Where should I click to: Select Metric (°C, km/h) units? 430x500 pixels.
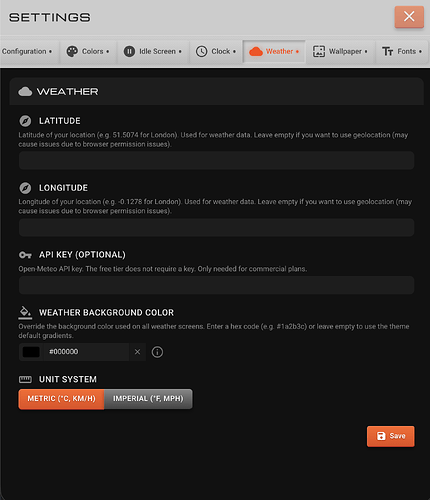click(x=61, y=399)
